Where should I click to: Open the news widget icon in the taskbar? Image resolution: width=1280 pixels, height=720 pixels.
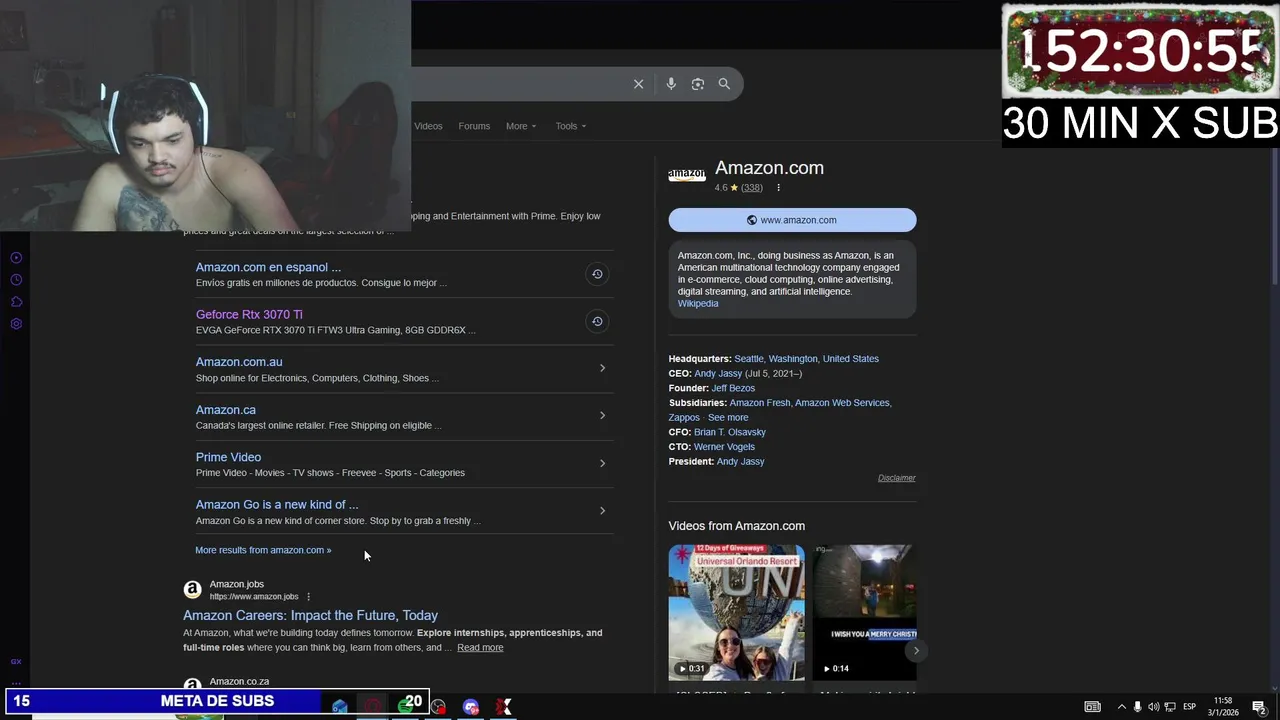1093,707
